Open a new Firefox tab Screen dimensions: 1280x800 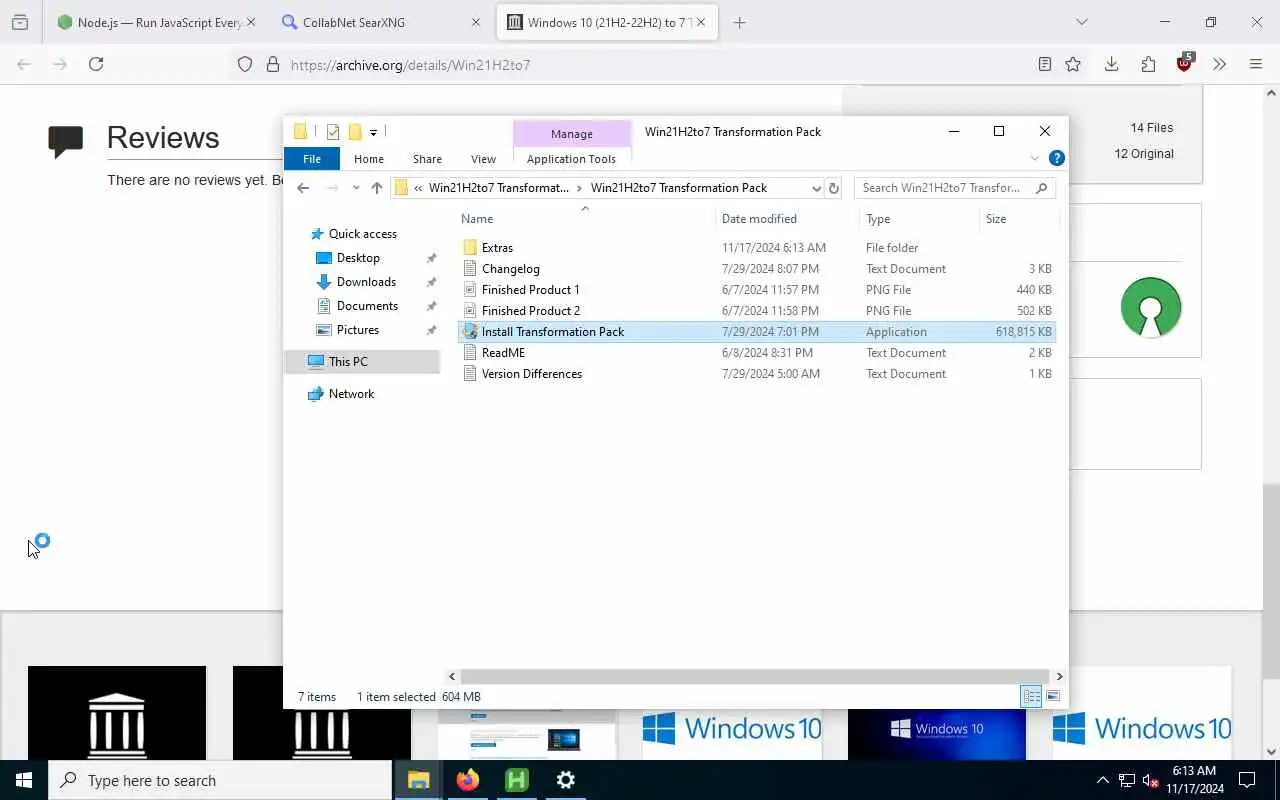pyautogui.click(x=739, y=22)
